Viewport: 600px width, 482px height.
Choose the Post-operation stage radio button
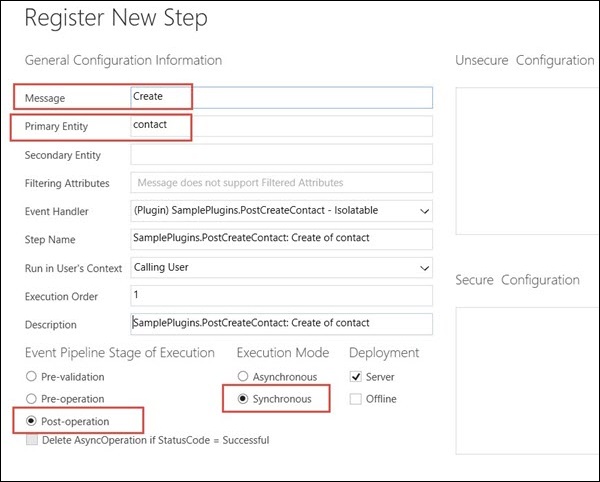tap(30, 421)
